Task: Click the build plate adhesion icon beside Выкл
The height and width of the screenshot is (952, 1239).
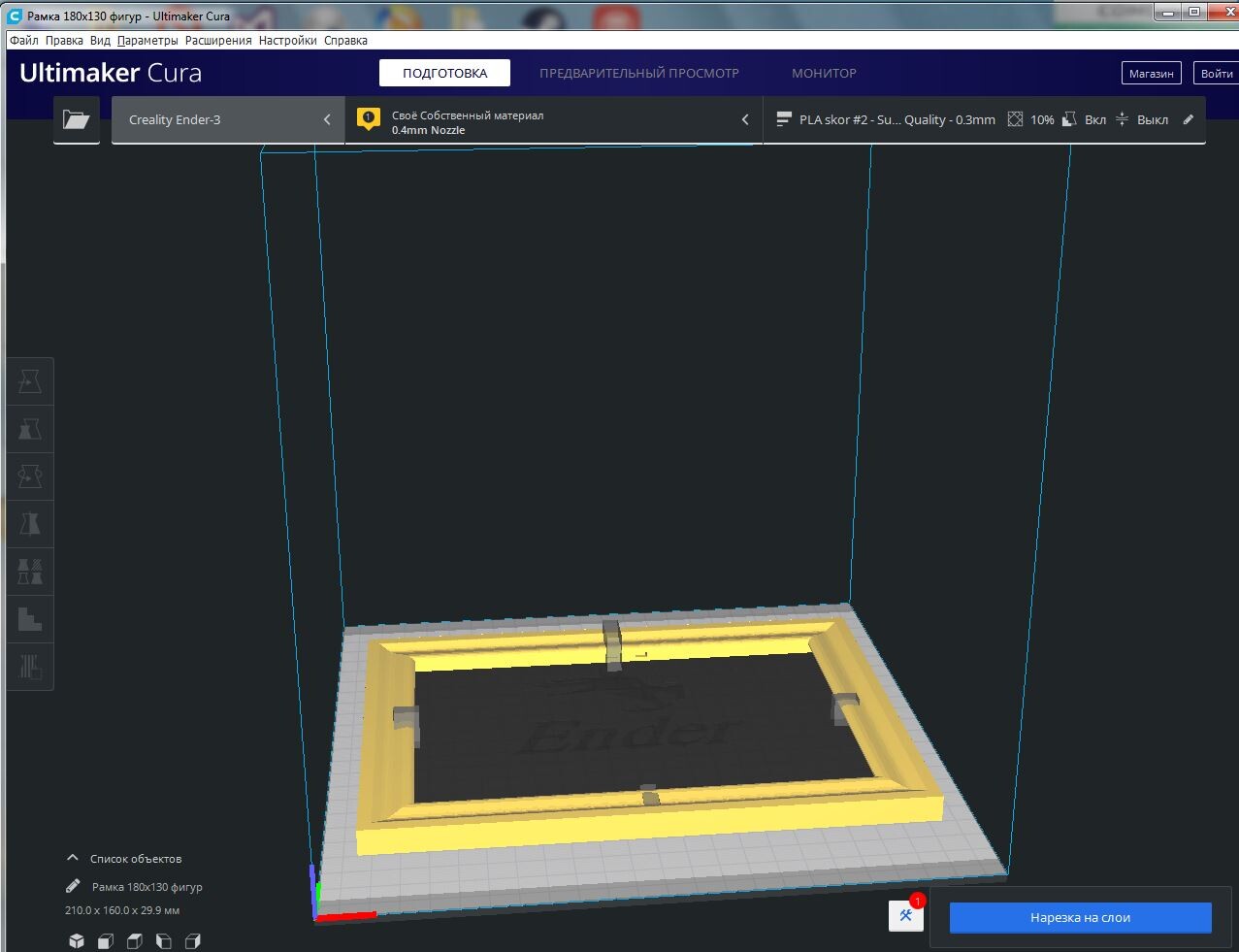Action: point(1122,119)
